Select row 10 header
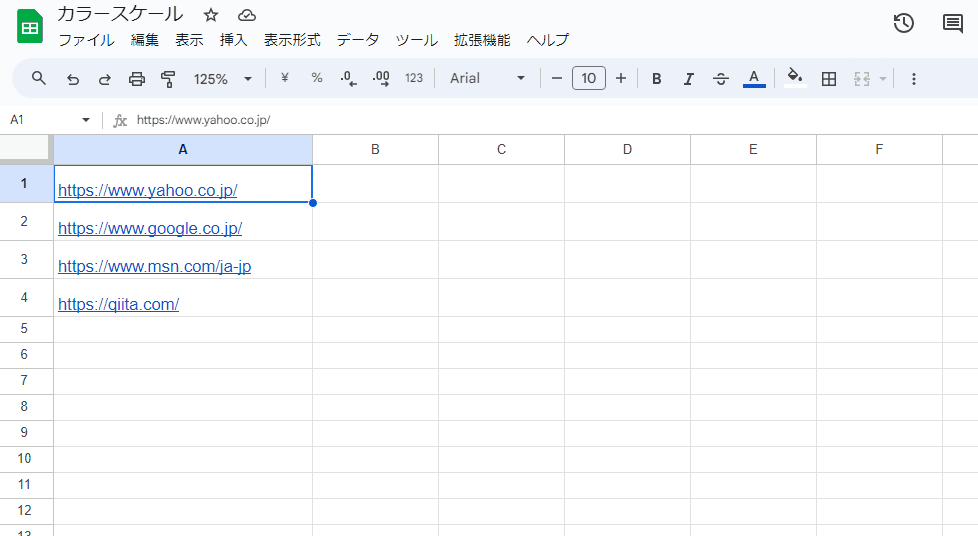The height and width of the screenshot is (536, 978). [x=24, y=459]
